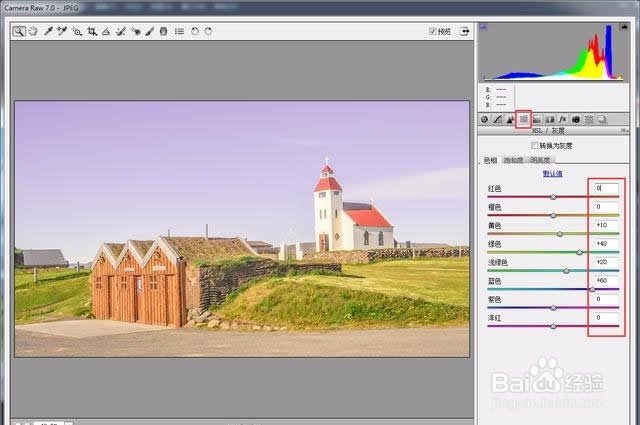Select the Color Sampler tool
640x425 pixels.
tap(62, 31)
